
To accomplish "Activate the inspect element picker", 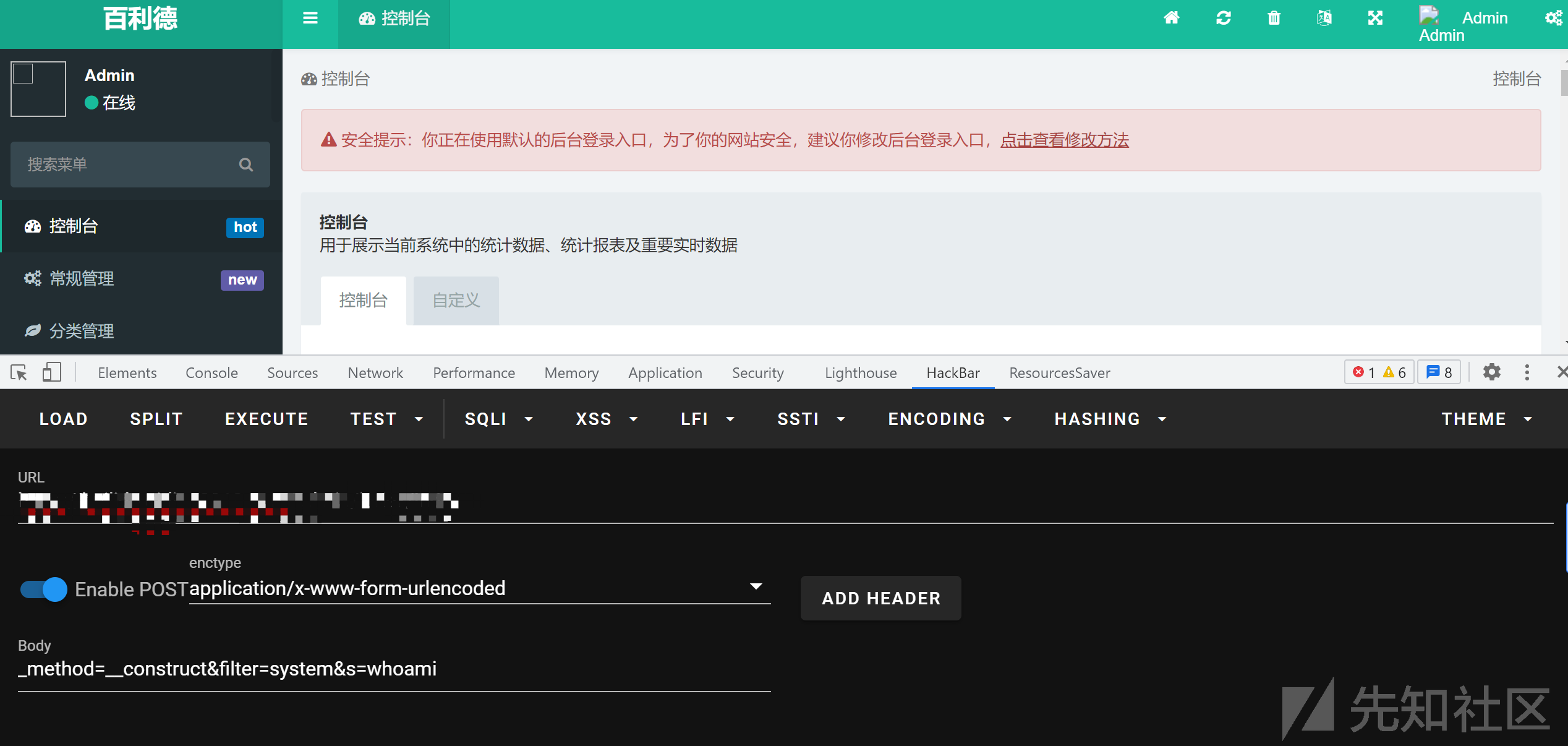I will coord(18,372).
